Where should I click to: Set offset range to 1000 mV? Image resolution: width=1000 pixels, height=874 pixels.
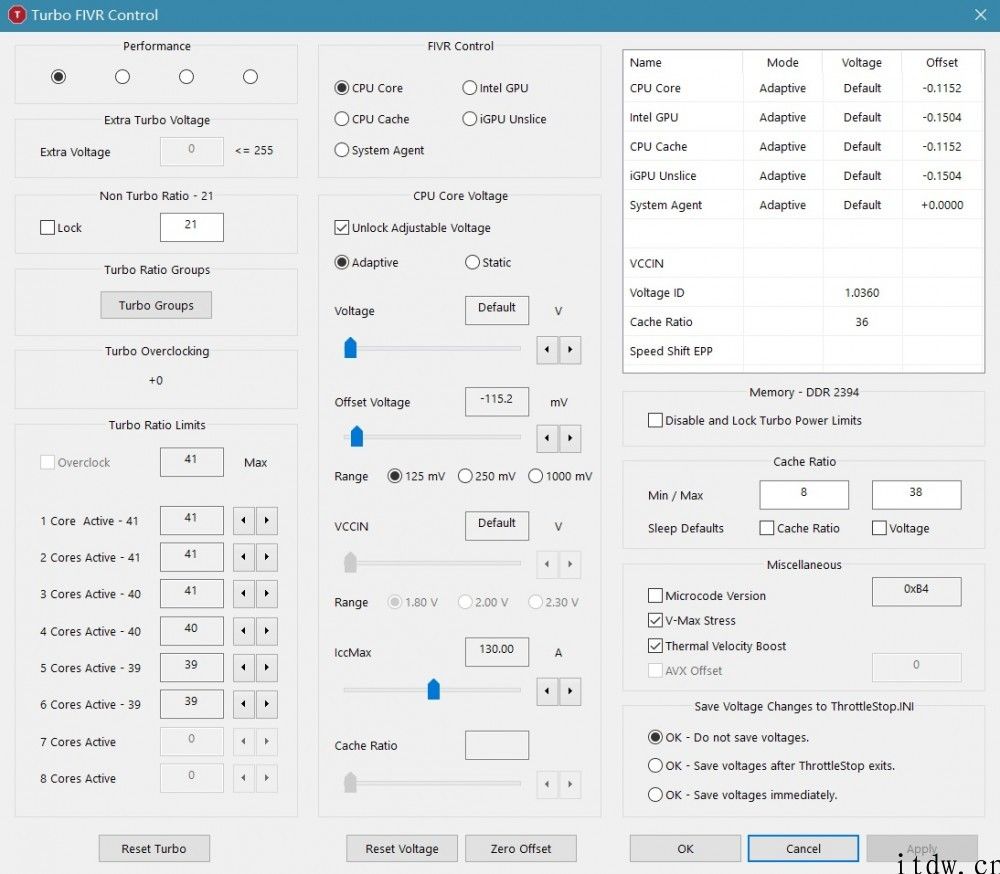pos(561,476)
